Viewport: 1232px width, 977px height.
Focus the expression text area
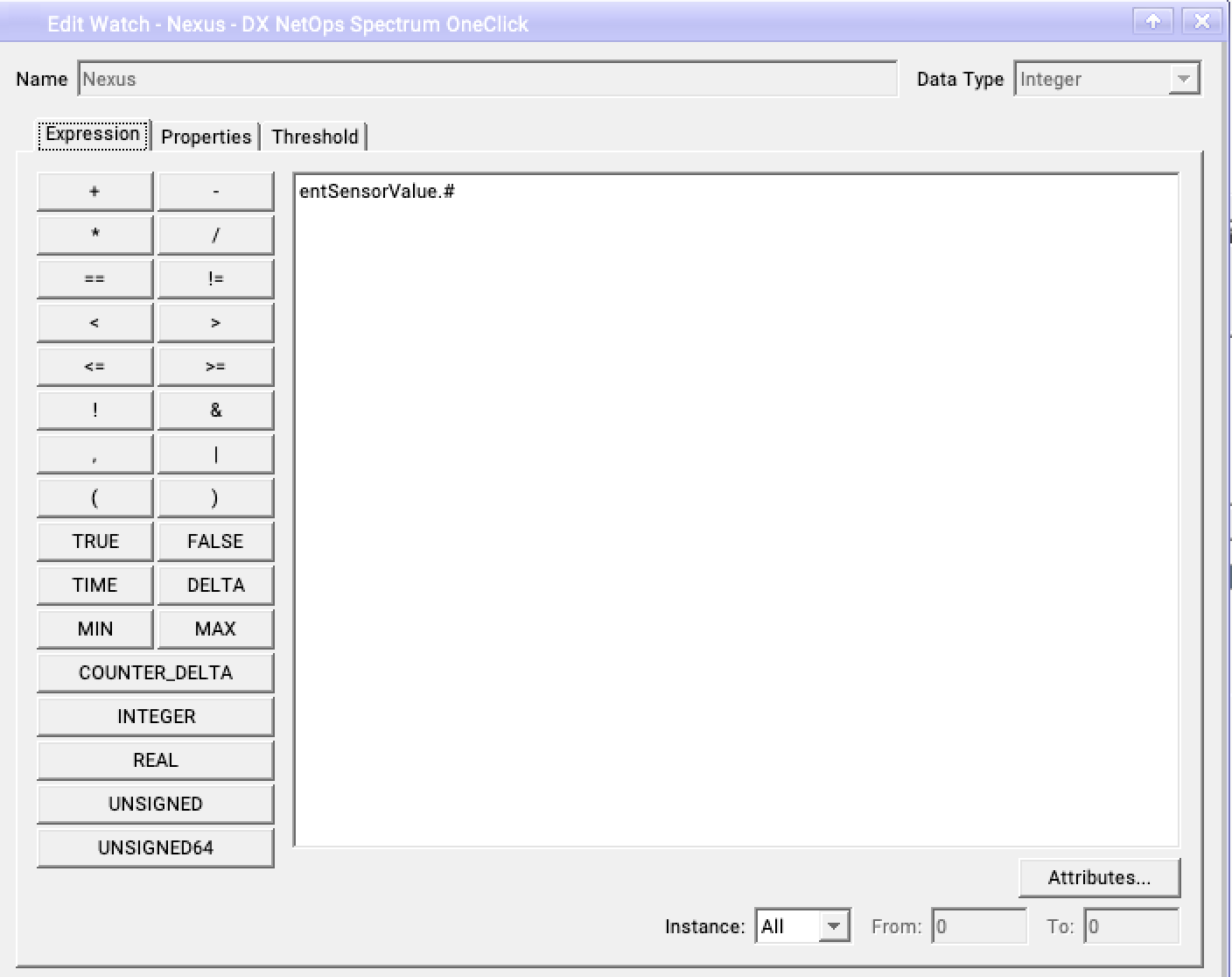pos(736,510)
